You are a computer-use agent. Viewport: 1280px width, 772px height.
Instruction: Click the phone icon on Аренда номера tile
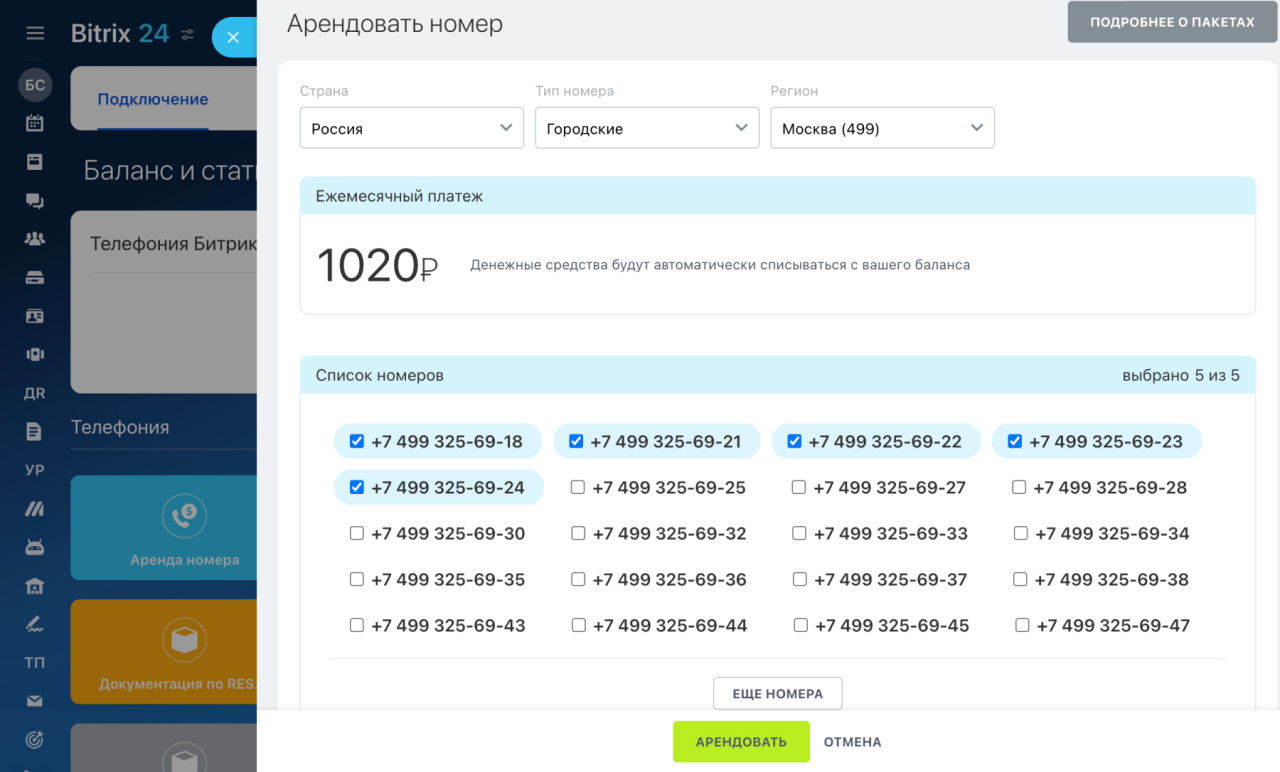[184, 517]
